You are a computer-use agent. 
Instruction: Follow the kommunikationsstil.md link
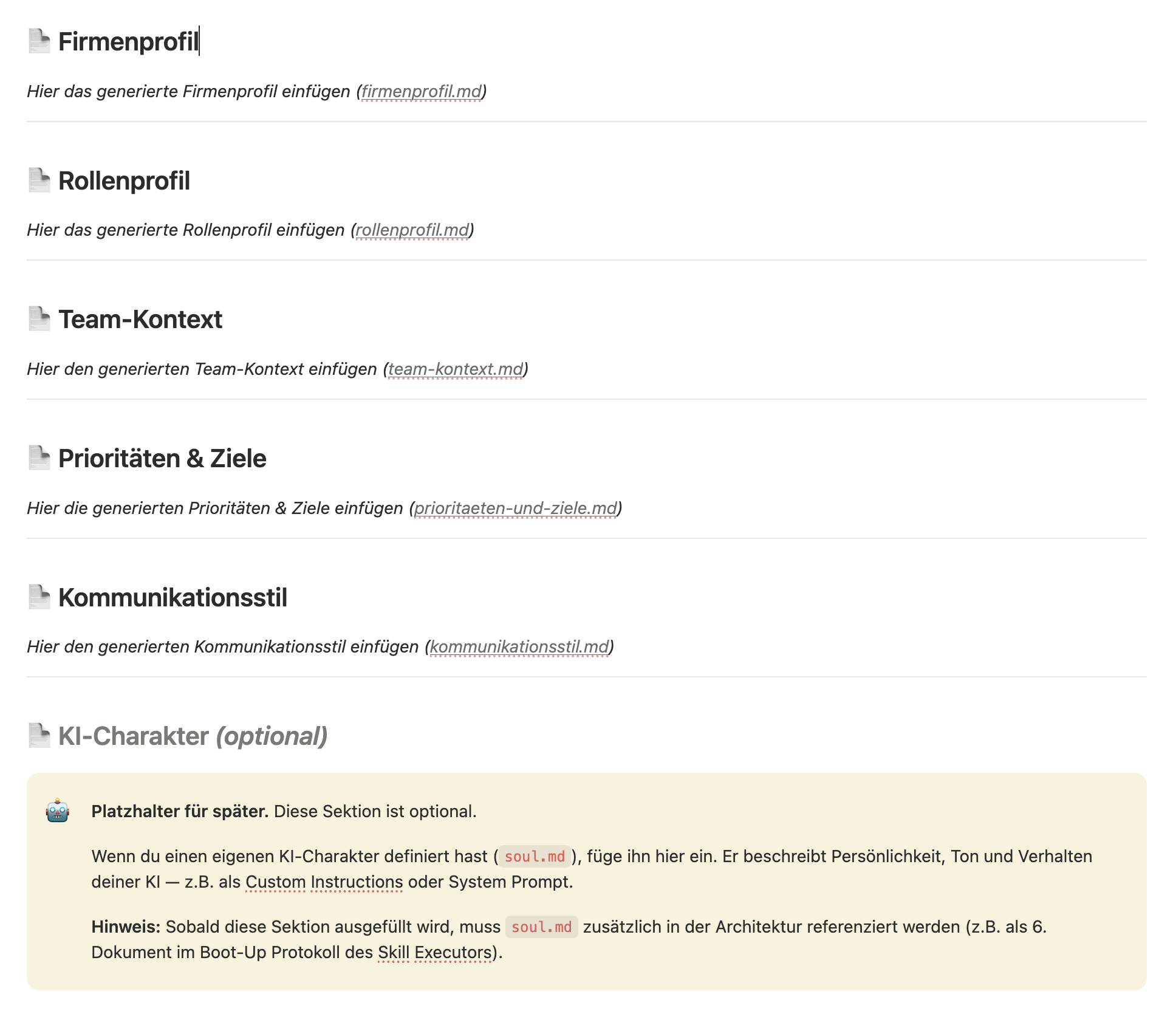coord(519,647)
